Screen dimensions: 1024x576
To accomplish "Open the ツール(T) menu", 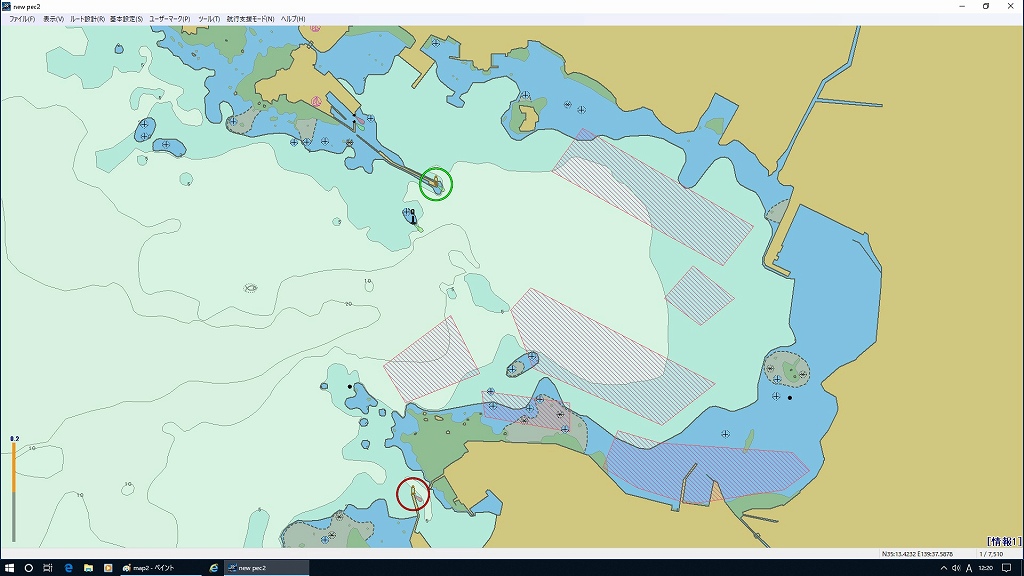I will click(x=209, y=19).
